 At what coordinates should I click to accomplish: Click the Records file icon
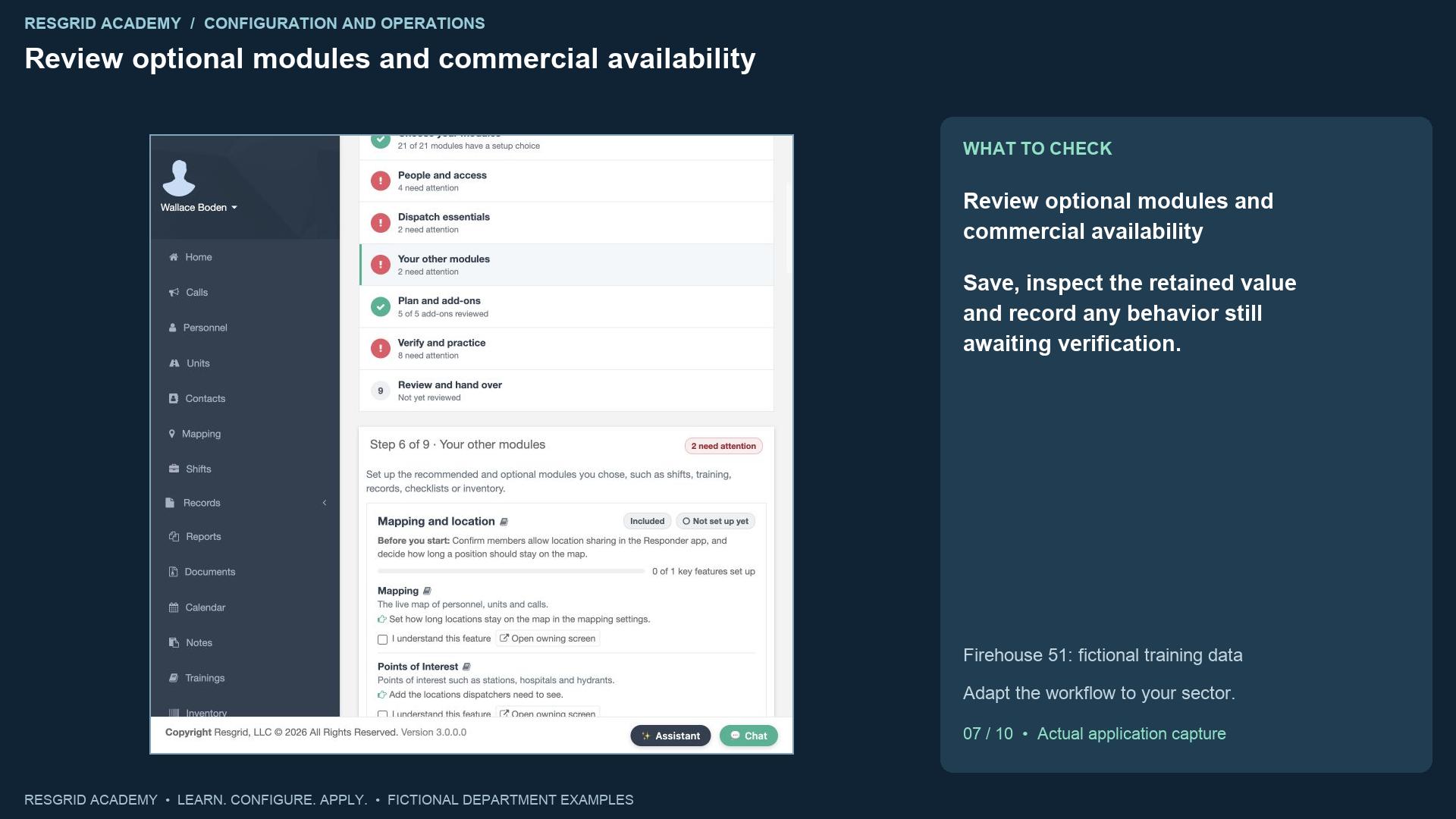click(170, 503)
